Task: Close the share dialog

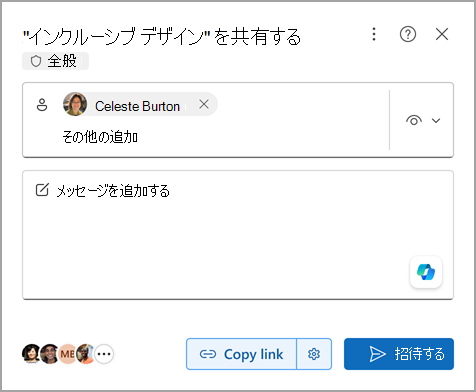Action: pyautogui.click(x=442, y=34)
